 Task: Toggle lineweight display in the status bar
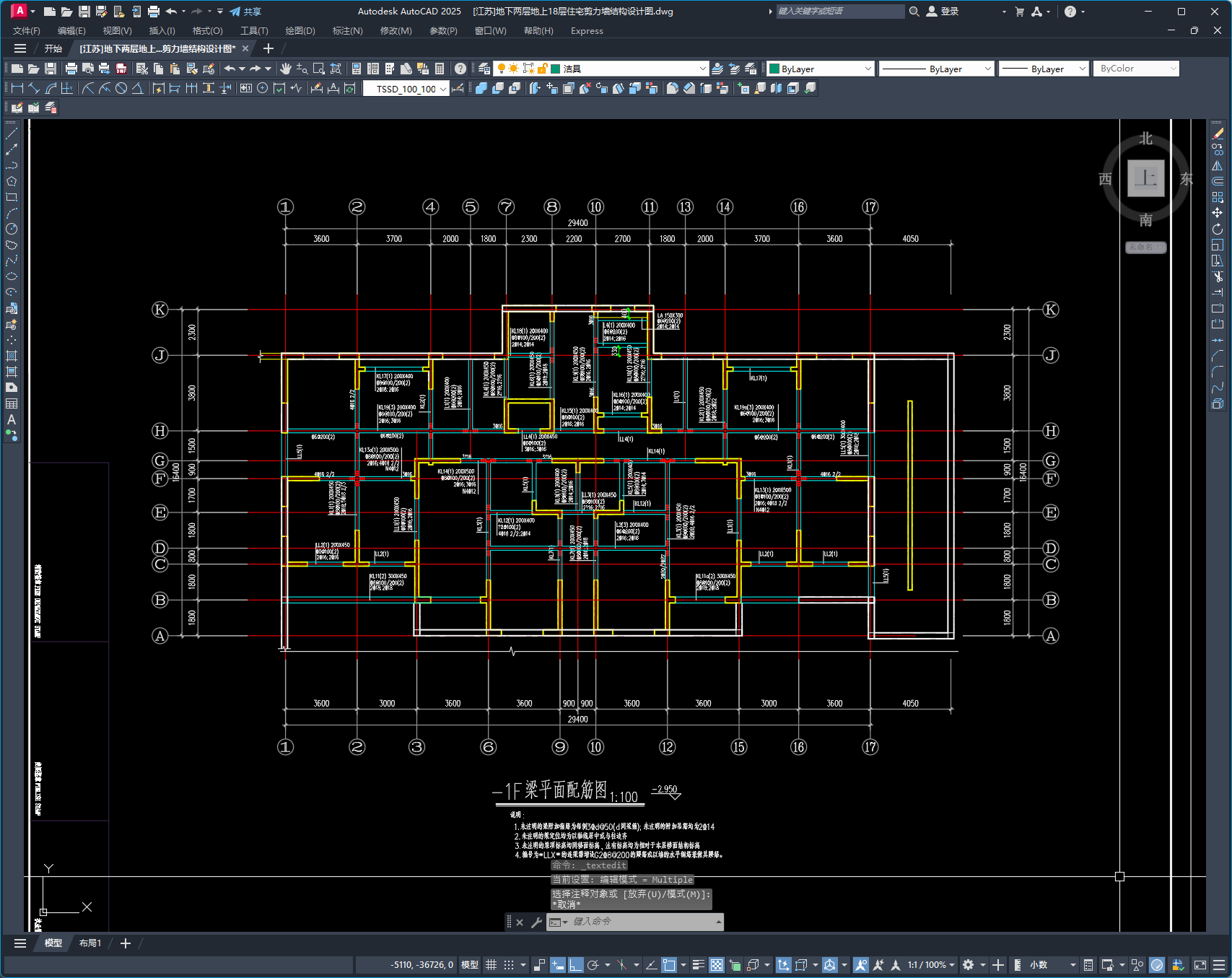coord(698,965)
